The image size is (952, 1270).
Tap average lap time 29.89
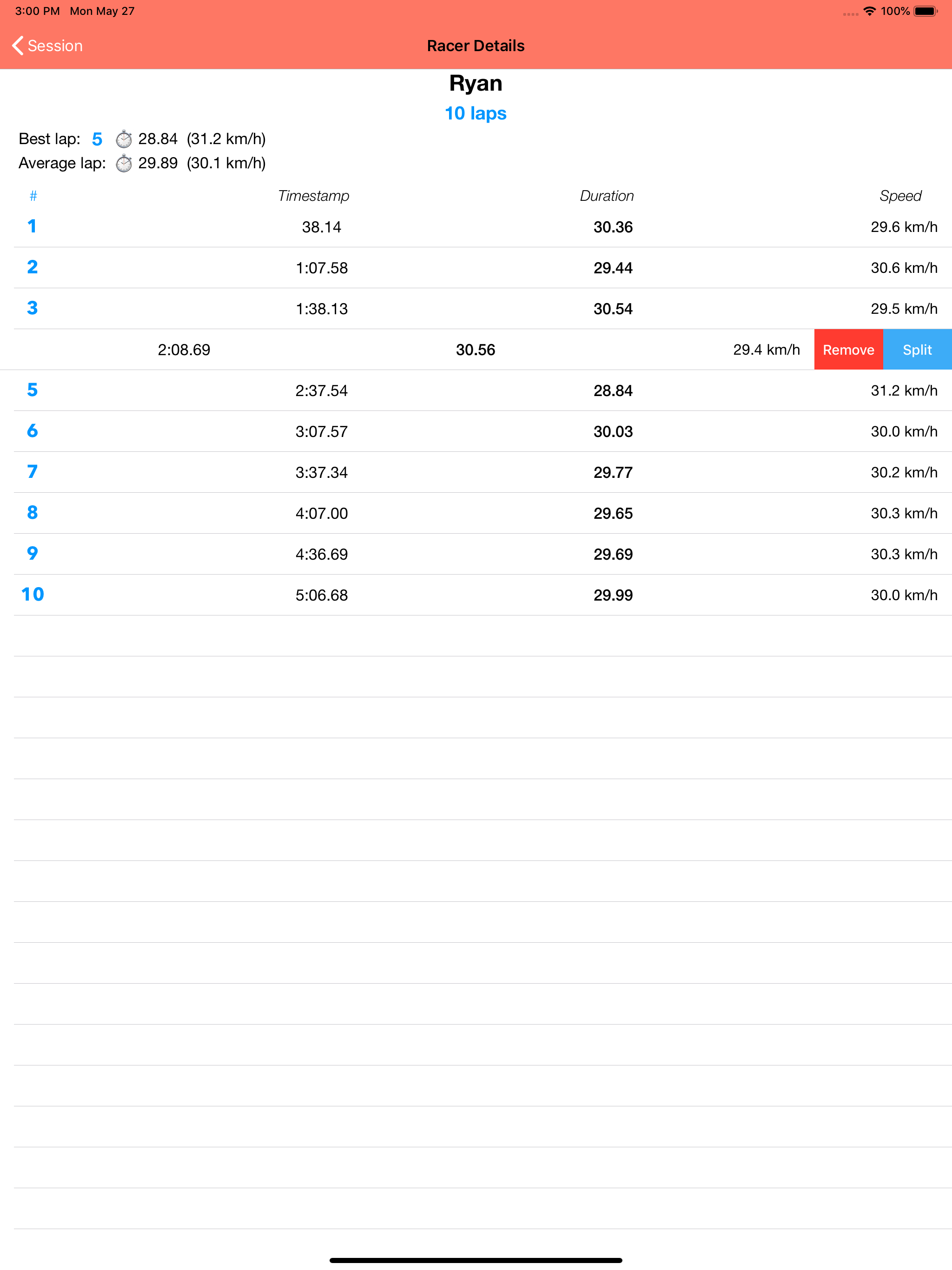[158, 163]
